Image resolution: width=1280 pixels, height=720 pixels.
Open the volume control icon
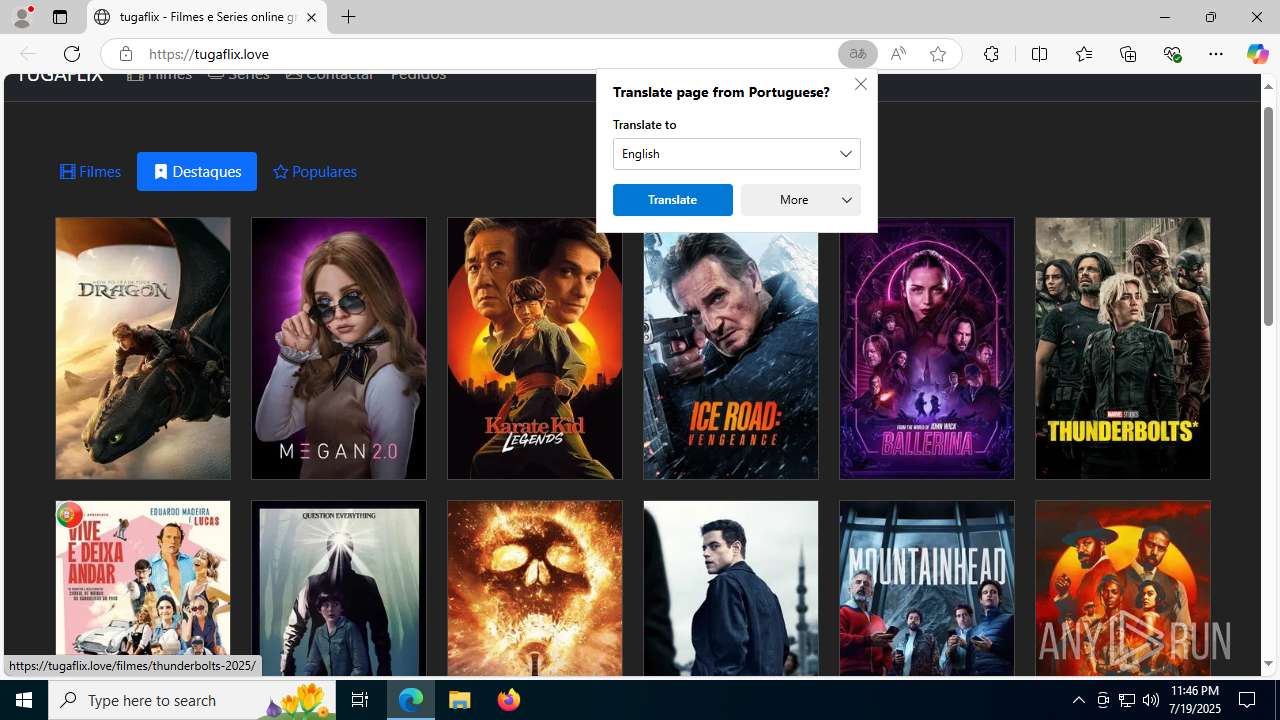[x=1150, y=700]
